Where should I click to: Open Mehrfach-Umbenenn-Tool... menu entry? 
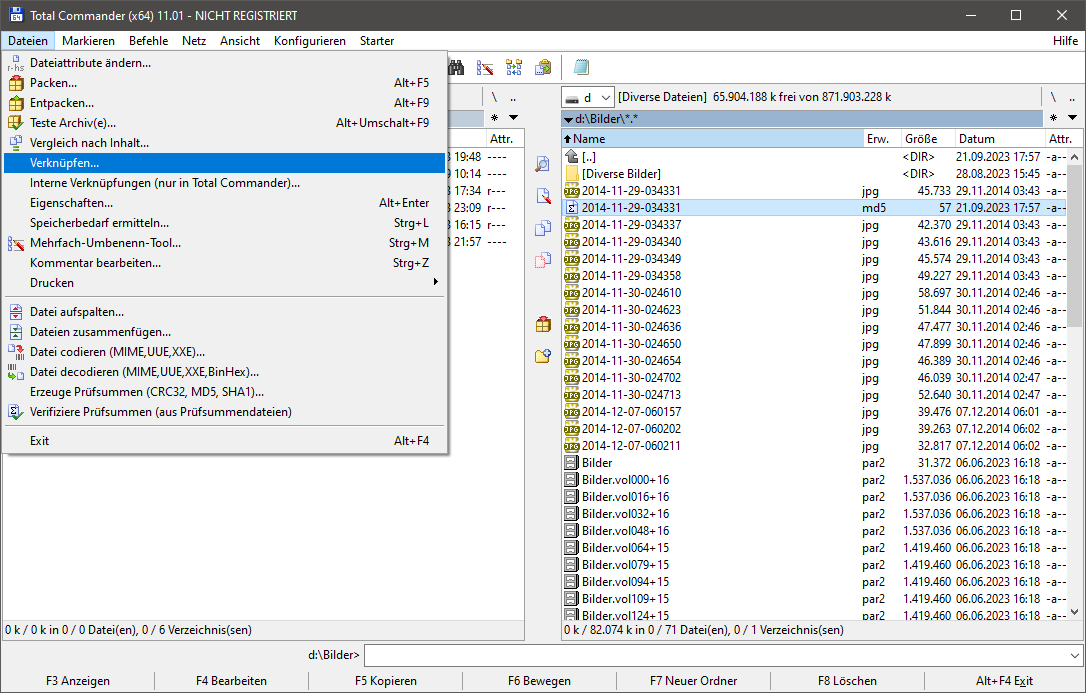(224, 244)
